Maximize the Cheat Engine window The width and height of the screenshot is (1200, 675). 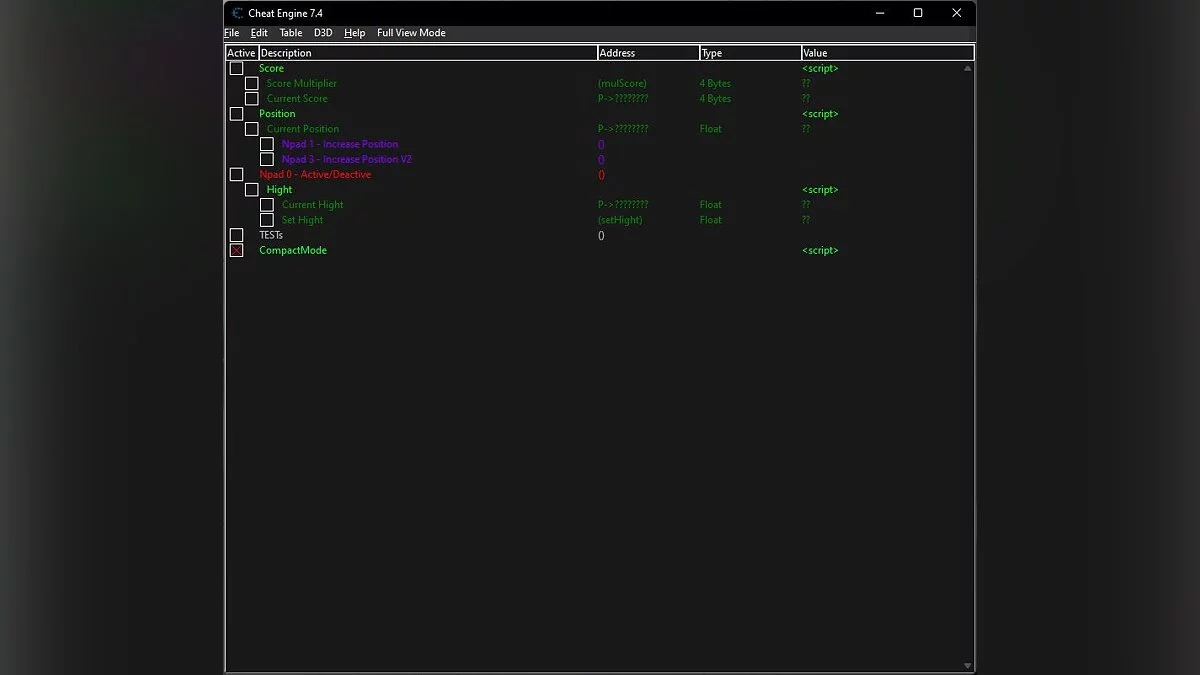click(918, 13)
